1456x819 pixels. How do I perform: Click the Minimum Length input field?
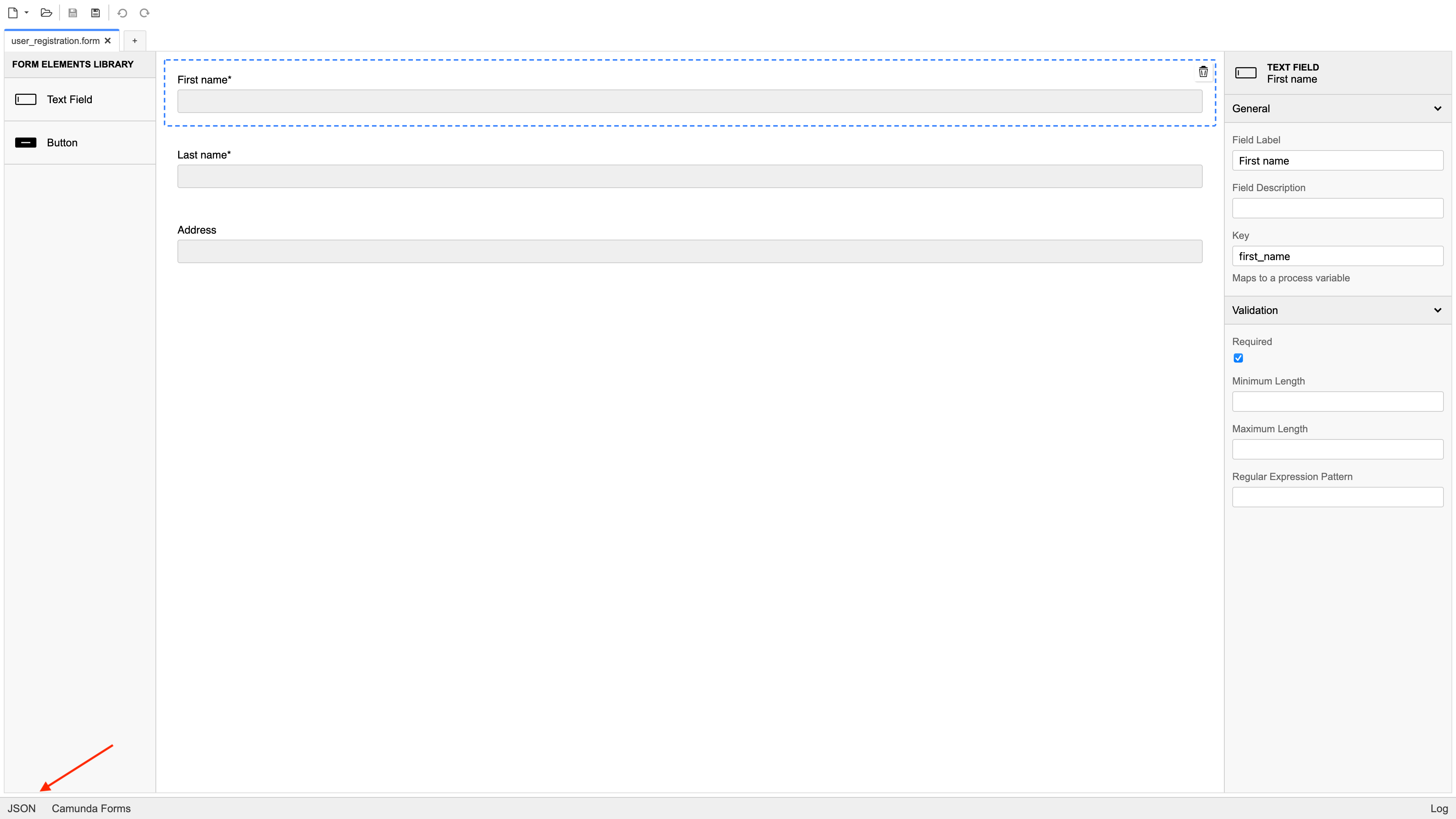click(x=1338, y=401)
